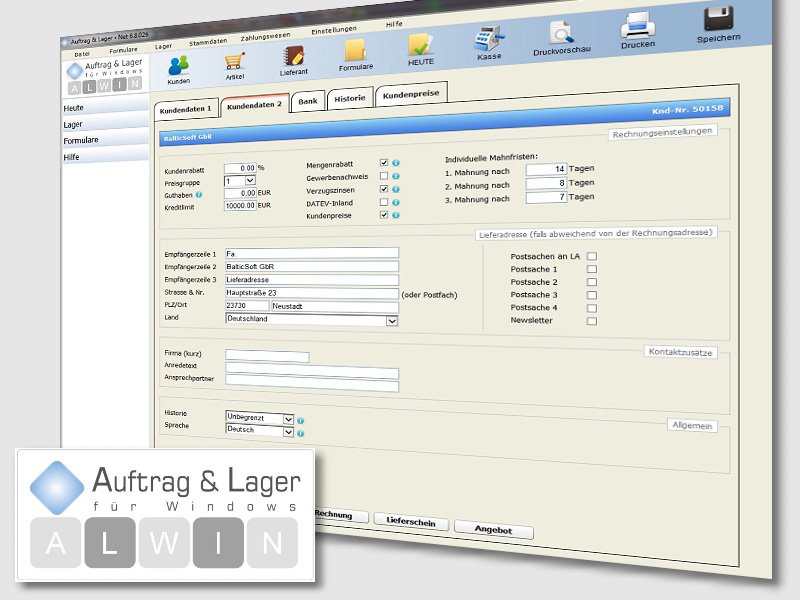The image size is (800, 600).
Task: Switch to the Kundendaten 2 tab
Action: [x=255, y=105]
